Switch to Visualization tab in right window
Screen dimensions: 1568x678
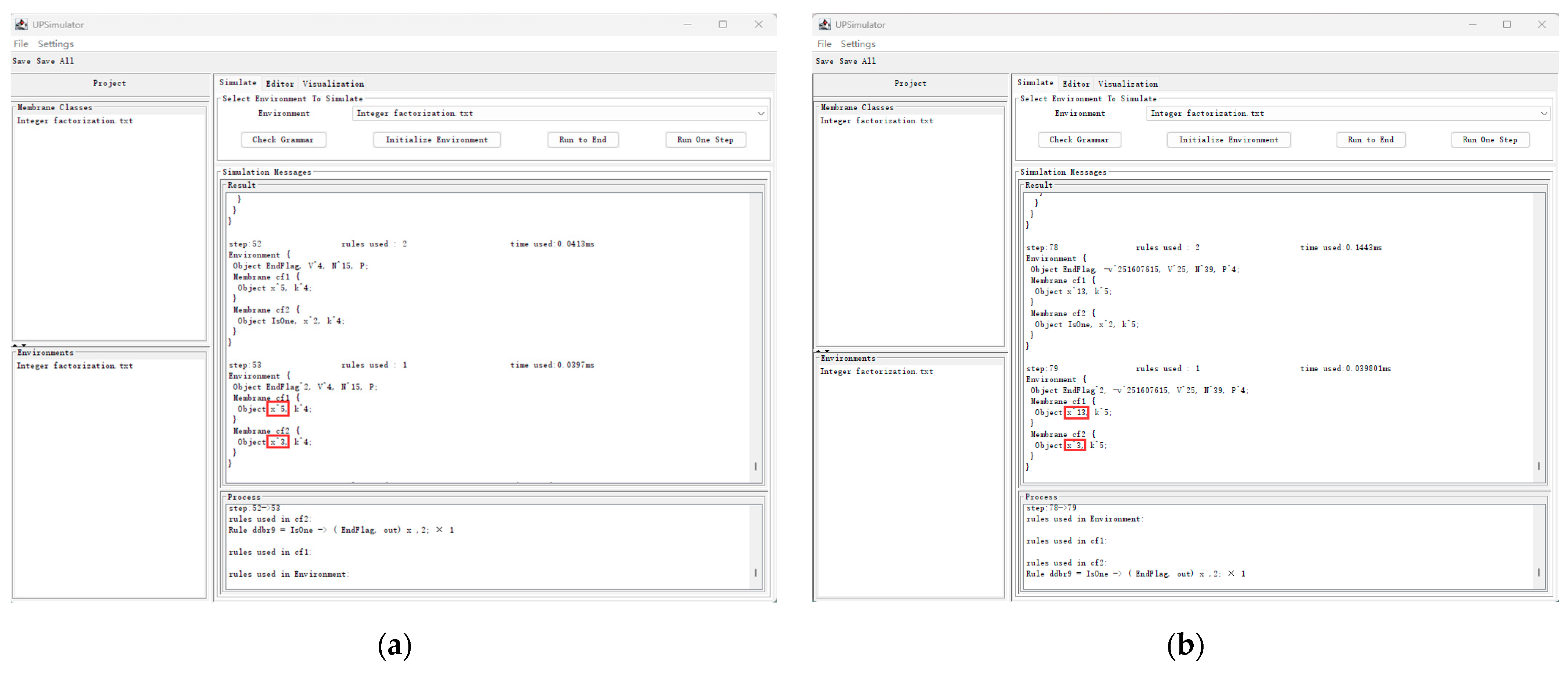pyautogui.click(x=1127, y=84)
